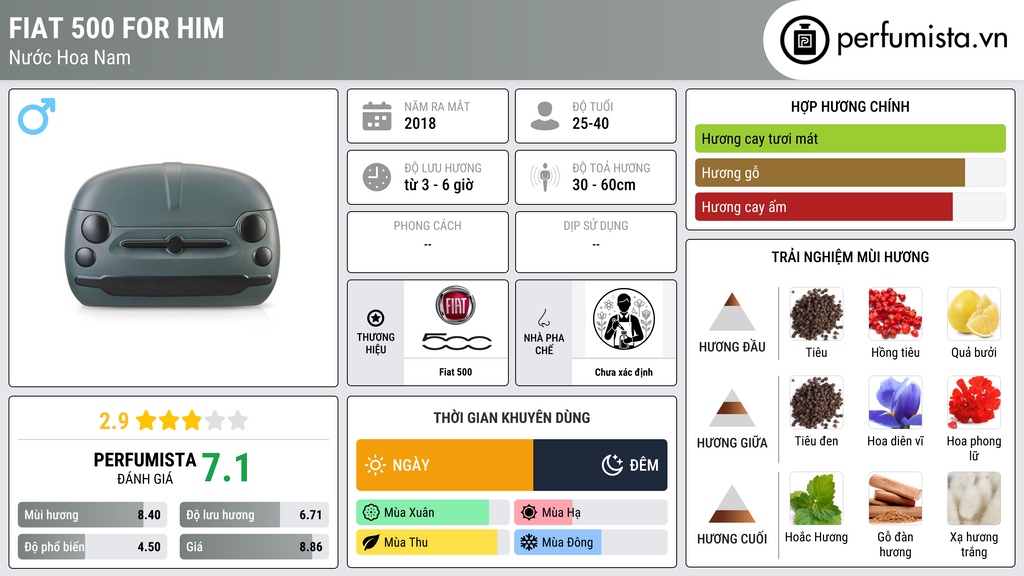Click the orange Ngày daytime segment
The image size is (1024, 576).
(445, 465)
